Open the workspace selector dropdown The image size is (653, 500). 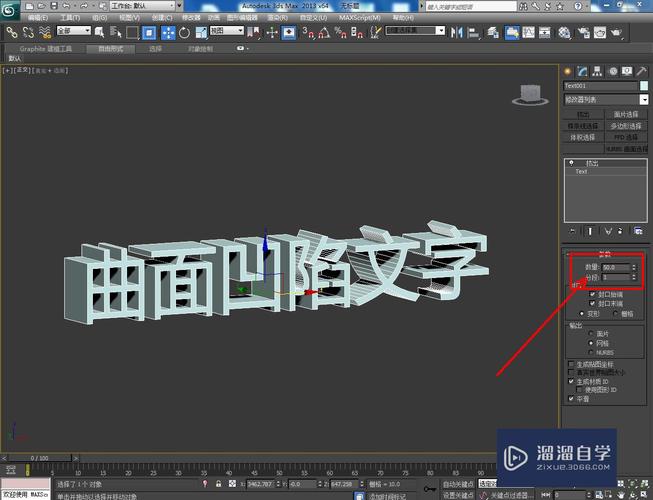142,6
